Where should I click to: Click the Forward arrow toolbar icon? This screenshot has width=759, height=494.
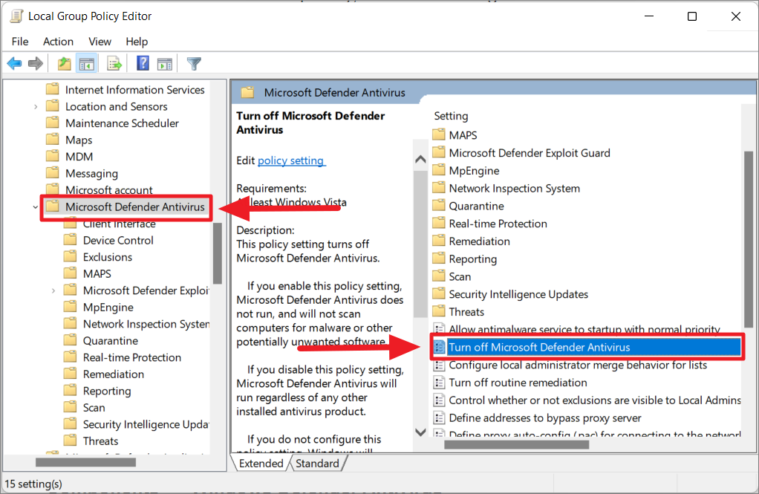click(35, 63)
